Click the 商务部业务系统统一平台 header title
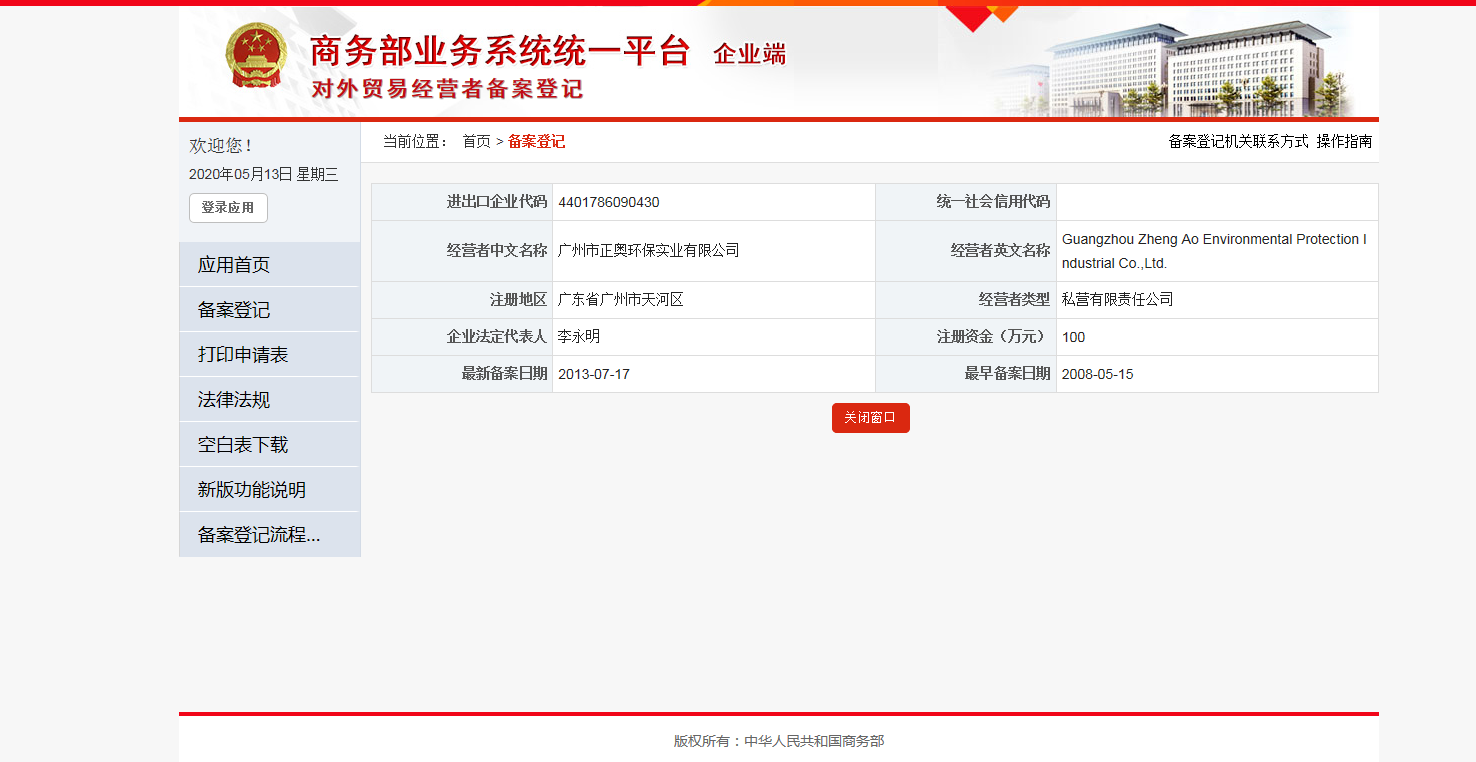 tap(500, 52)
